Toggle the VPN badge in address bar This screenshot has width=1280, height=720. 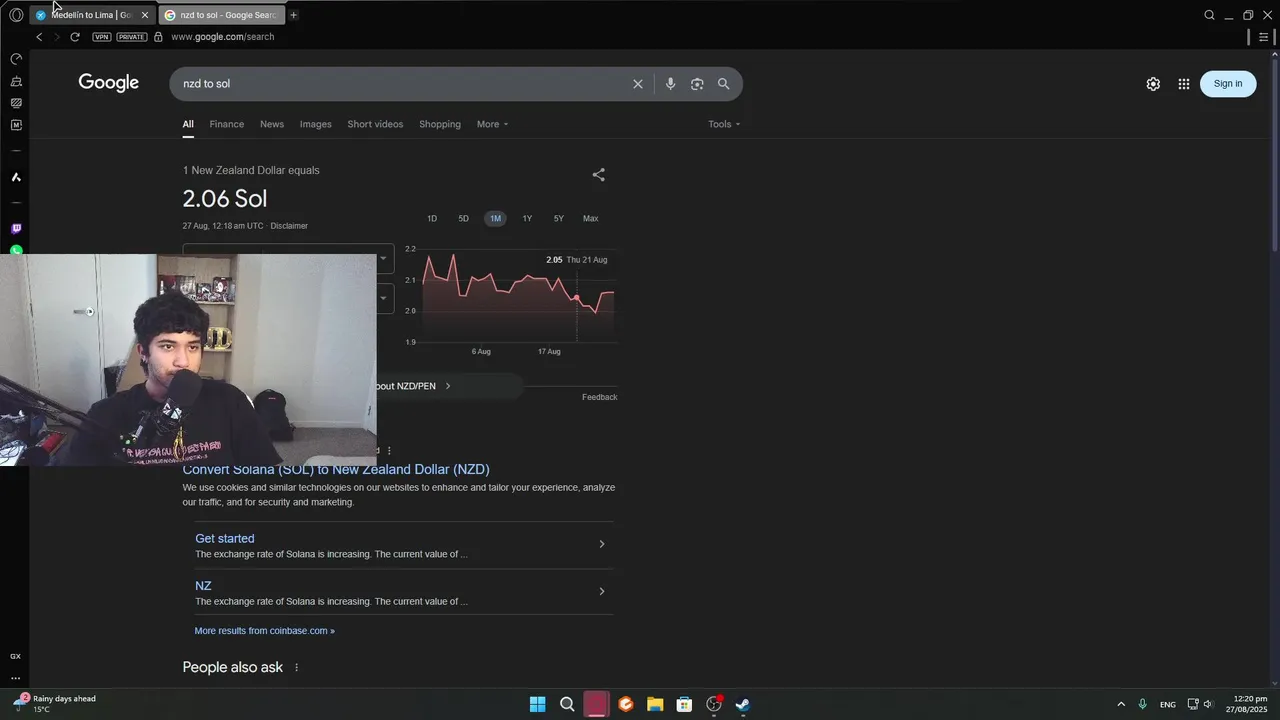[102, 37]
